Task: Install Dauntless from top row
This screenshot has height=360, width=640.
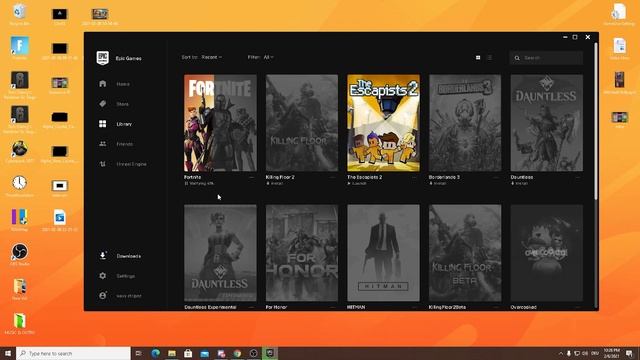Action: tap(520, 184)
